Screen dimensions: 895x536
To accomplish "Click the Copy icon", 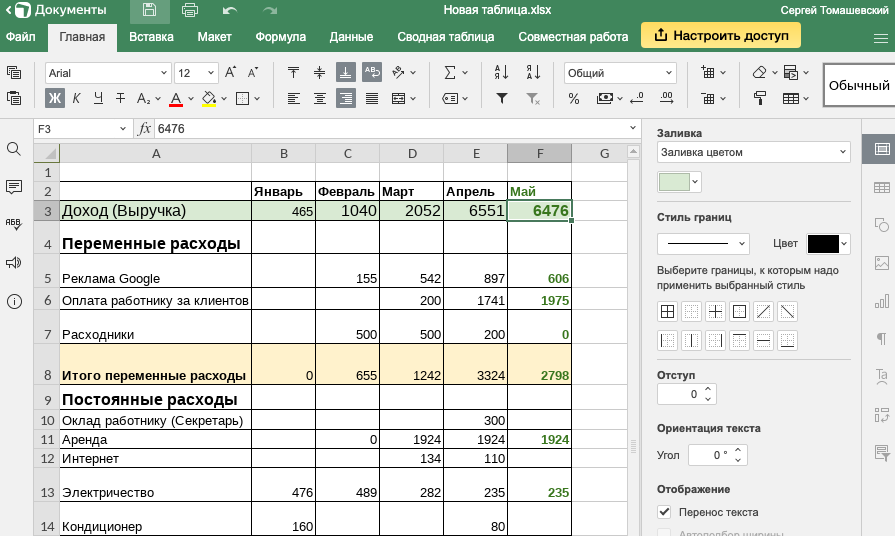I will (x=14, y=72).
